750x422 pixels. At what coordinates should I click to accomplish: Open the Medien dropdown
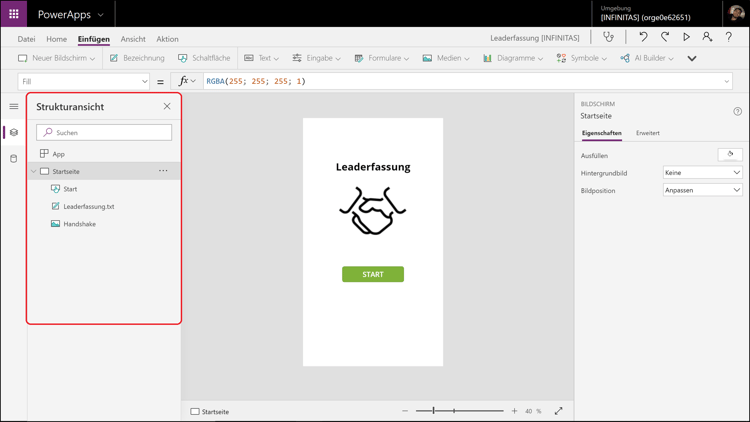click(446, 58)
